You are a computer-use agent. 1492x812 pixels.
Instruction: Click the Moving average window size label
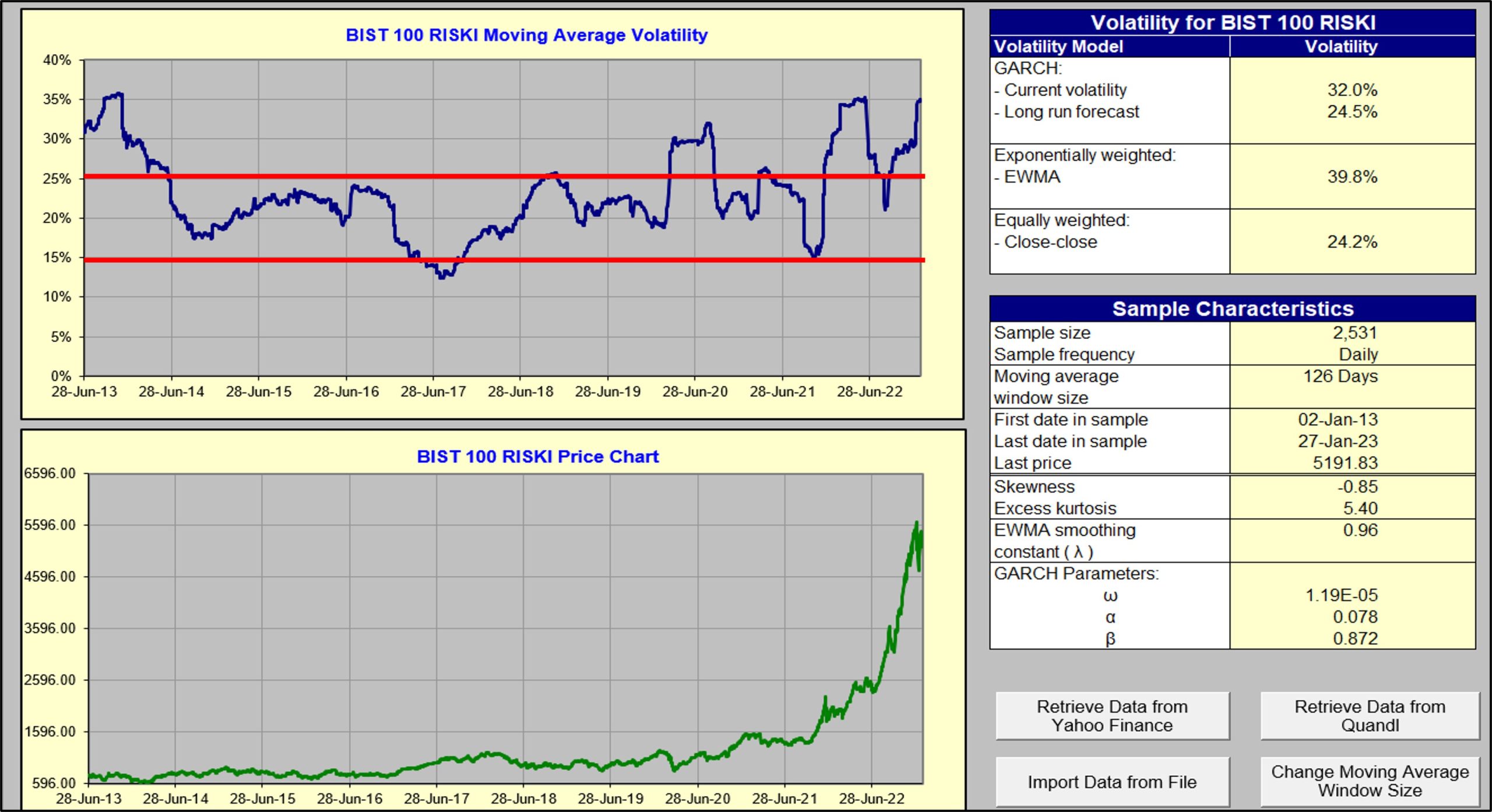1056,387
